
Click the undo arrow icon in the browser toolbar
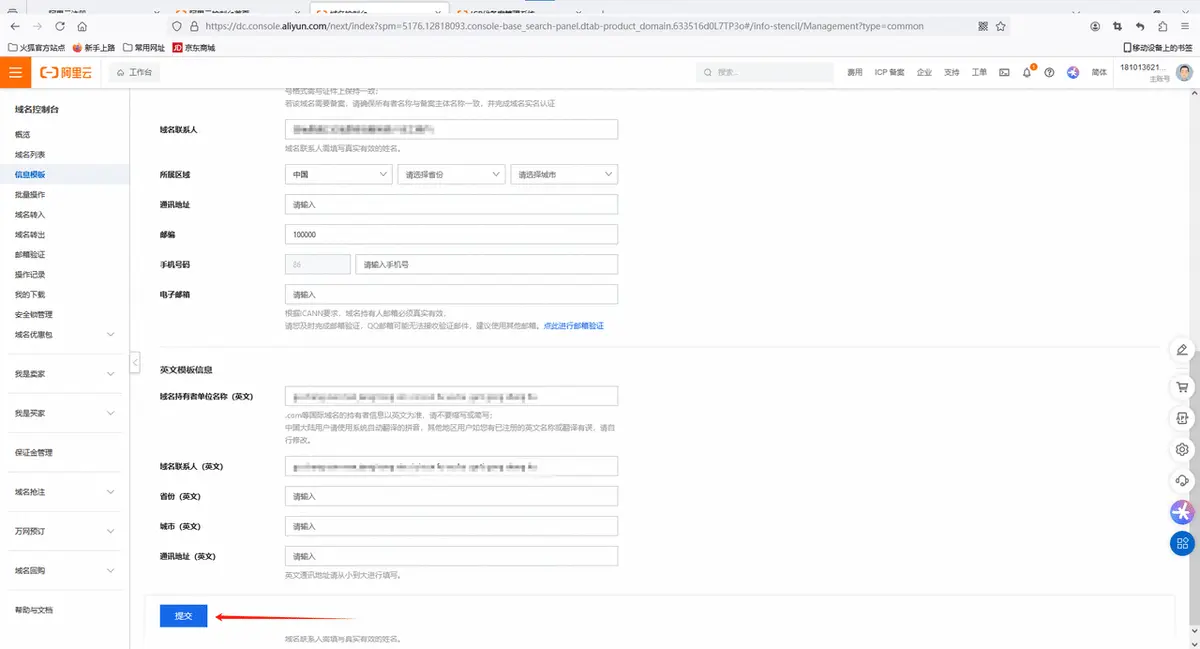pos(1140,26)
